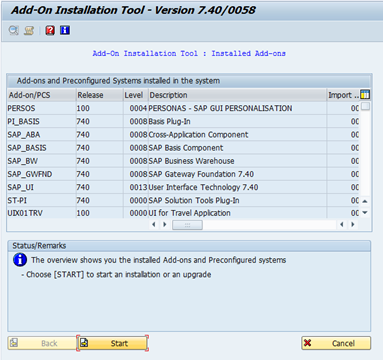Click the red X icon on the Cancel button
Screen dimensions: 383x360
[x=308, y=343]
